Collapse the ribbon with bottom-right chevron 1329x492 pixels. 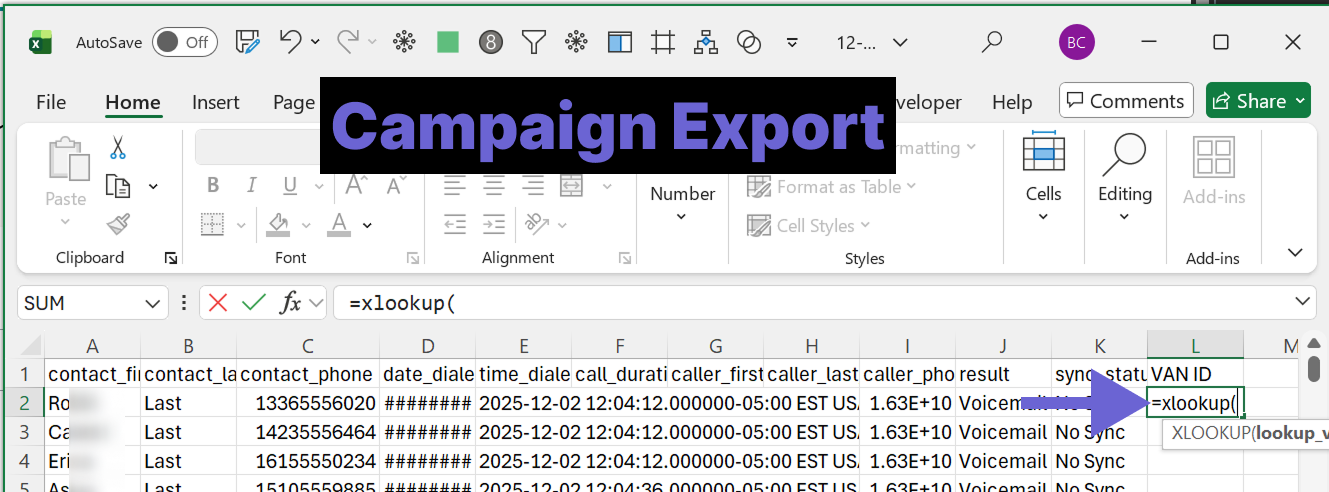coord(1296,252)
